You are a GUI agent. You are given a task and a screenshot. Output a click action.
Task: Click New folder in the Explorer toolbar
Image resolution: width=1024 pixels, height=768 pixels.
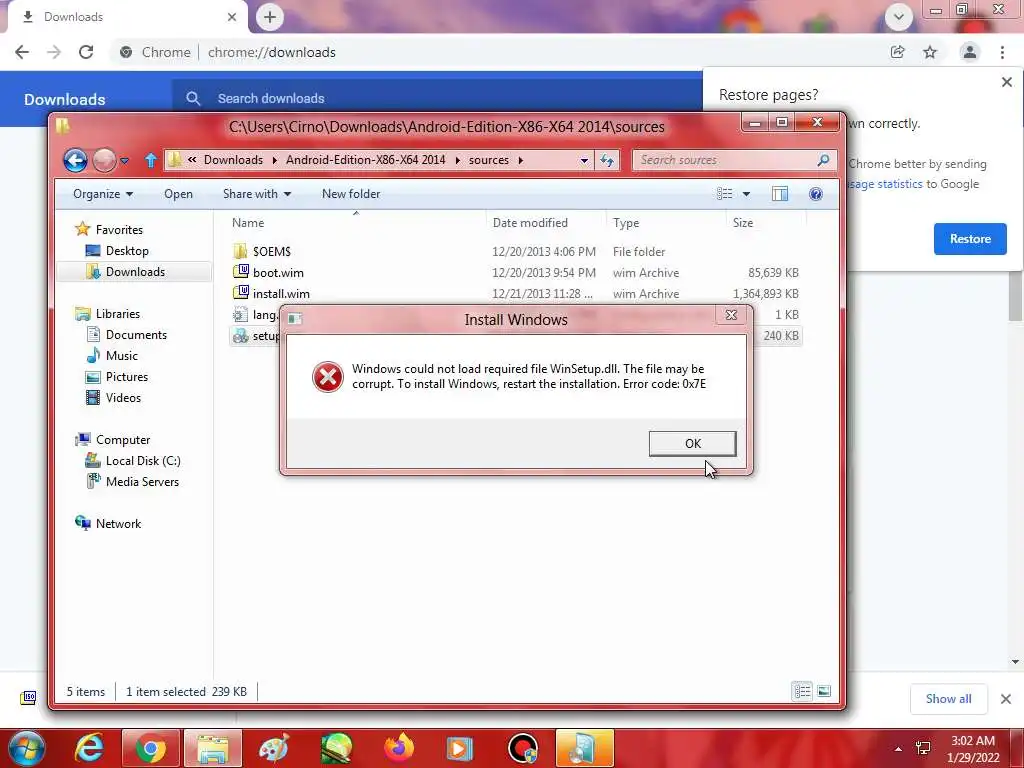coord(351,194)
